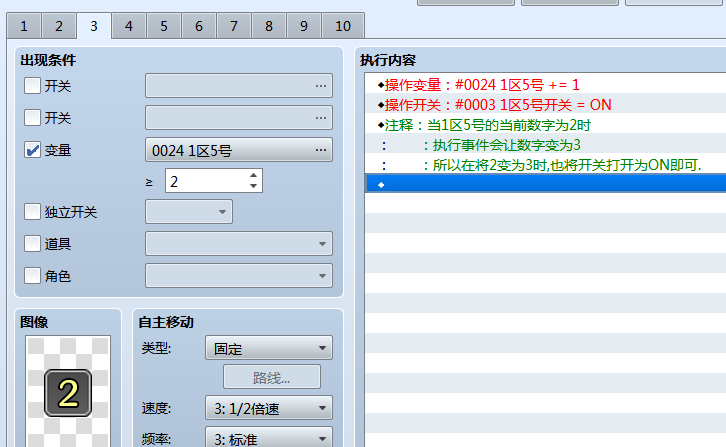The height and width of the screenshot is (447, 726).
Task: Open movement 类型 dropdown set to 固定
Action: tap(269, 348)
